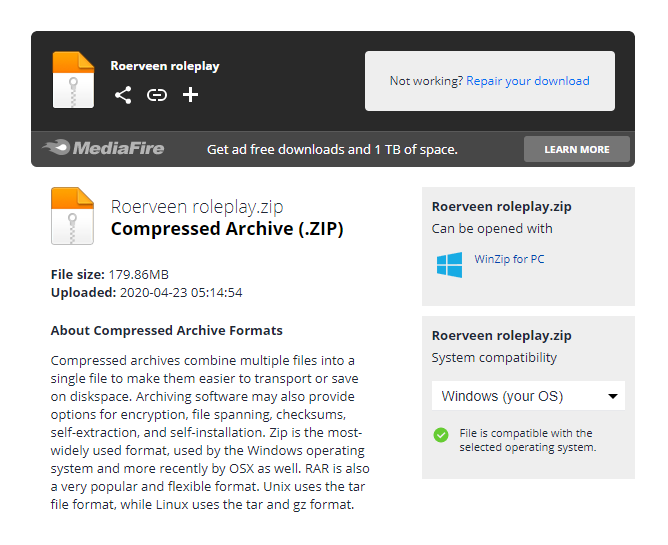This screenshot has width=668, height=545.
Task: Click the MediaFire logo
Action: pos(103,149)
